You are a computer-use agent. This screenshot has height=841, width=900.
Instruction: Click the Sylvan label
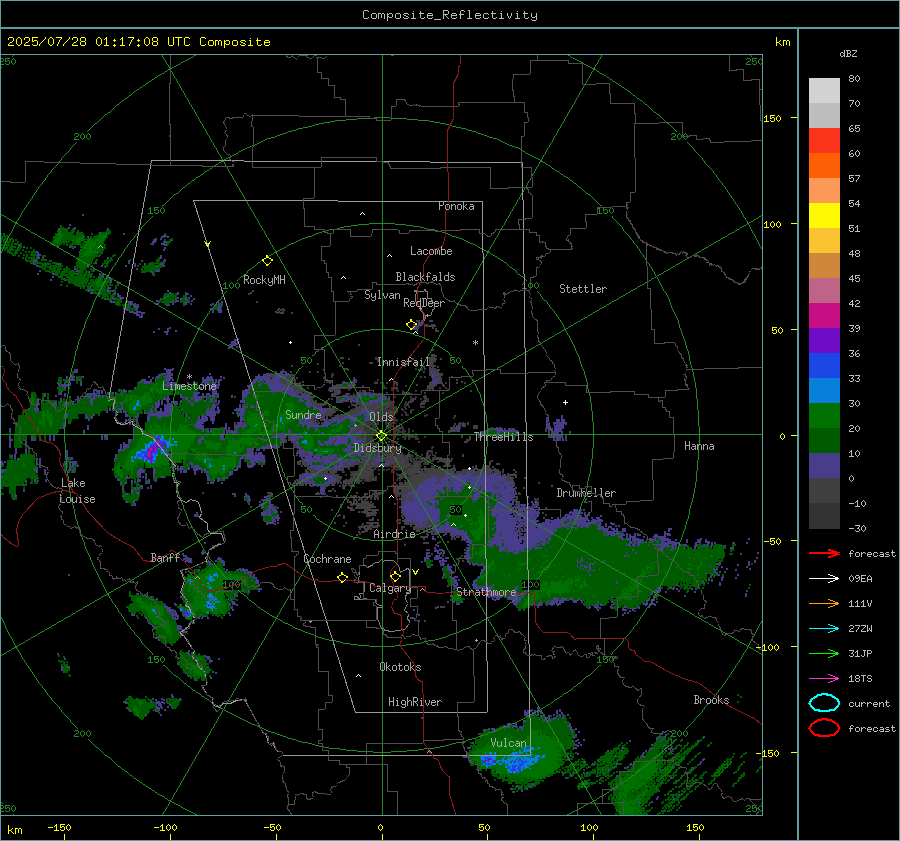click(x=382, y=296)
